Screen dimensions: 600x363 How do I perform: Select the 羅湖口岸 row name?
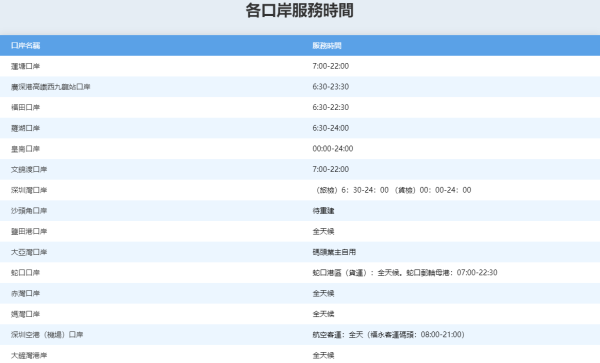pos(25,128)
